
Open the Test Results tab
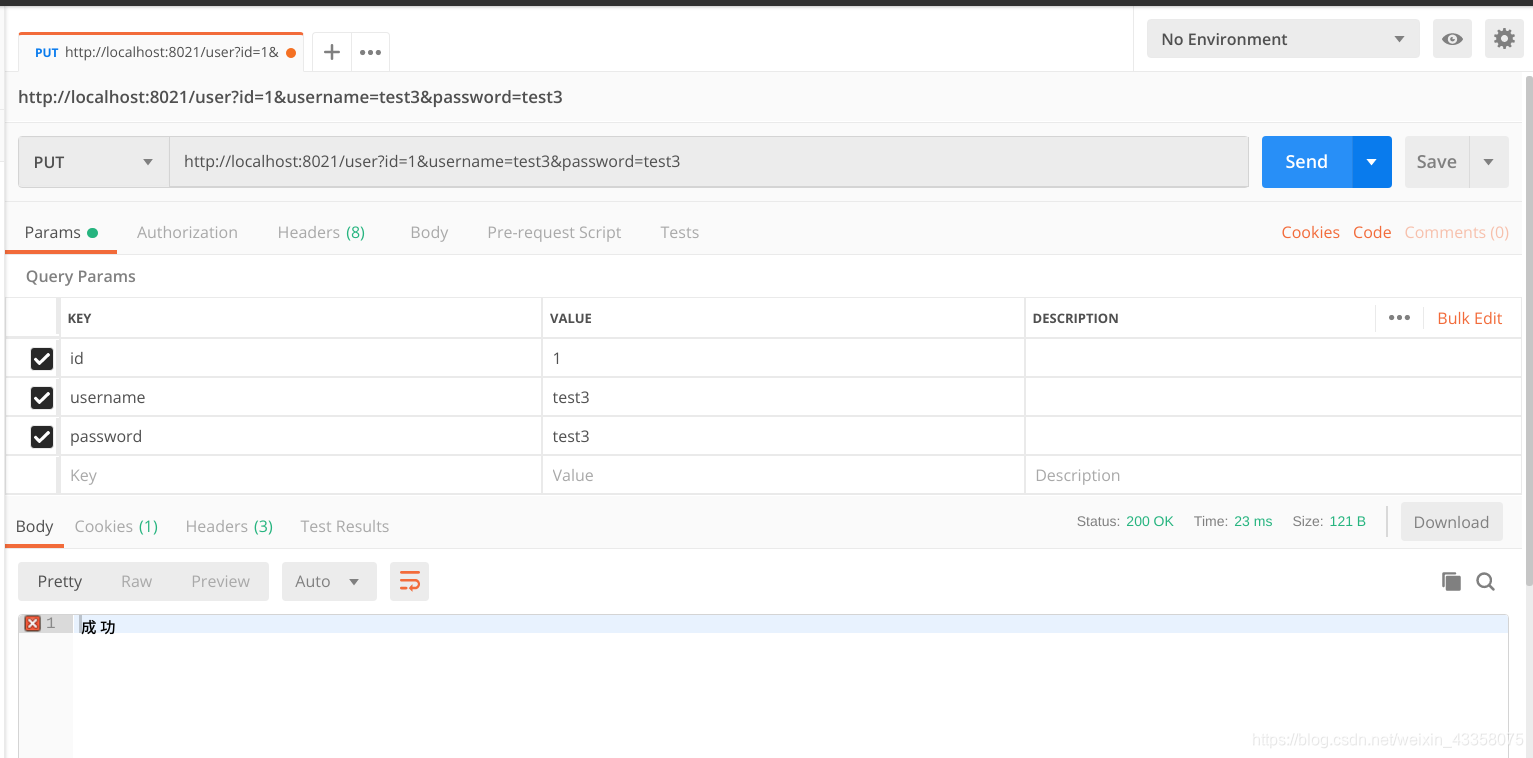pos(344,526)
